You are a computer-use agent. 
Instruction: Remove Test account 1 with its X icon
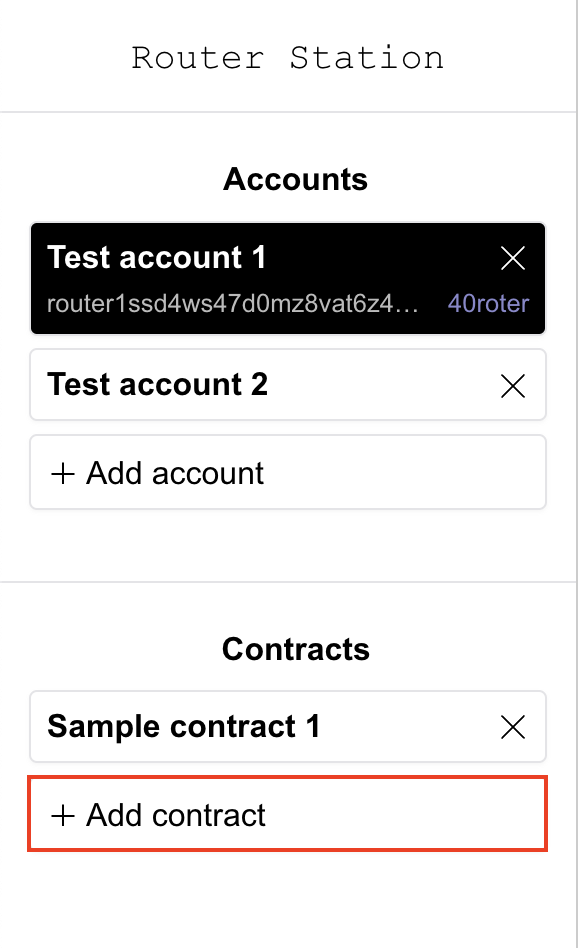point(513,258)
